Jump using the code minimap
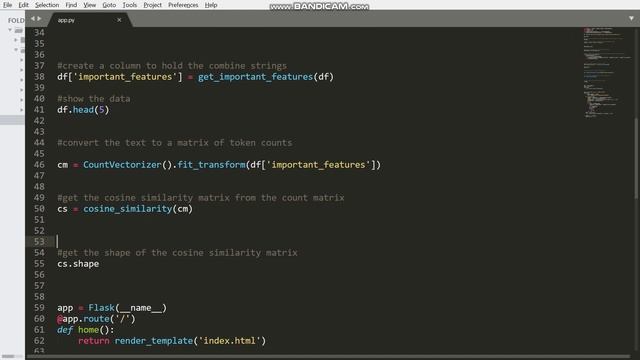 click(x=606, y=72)
